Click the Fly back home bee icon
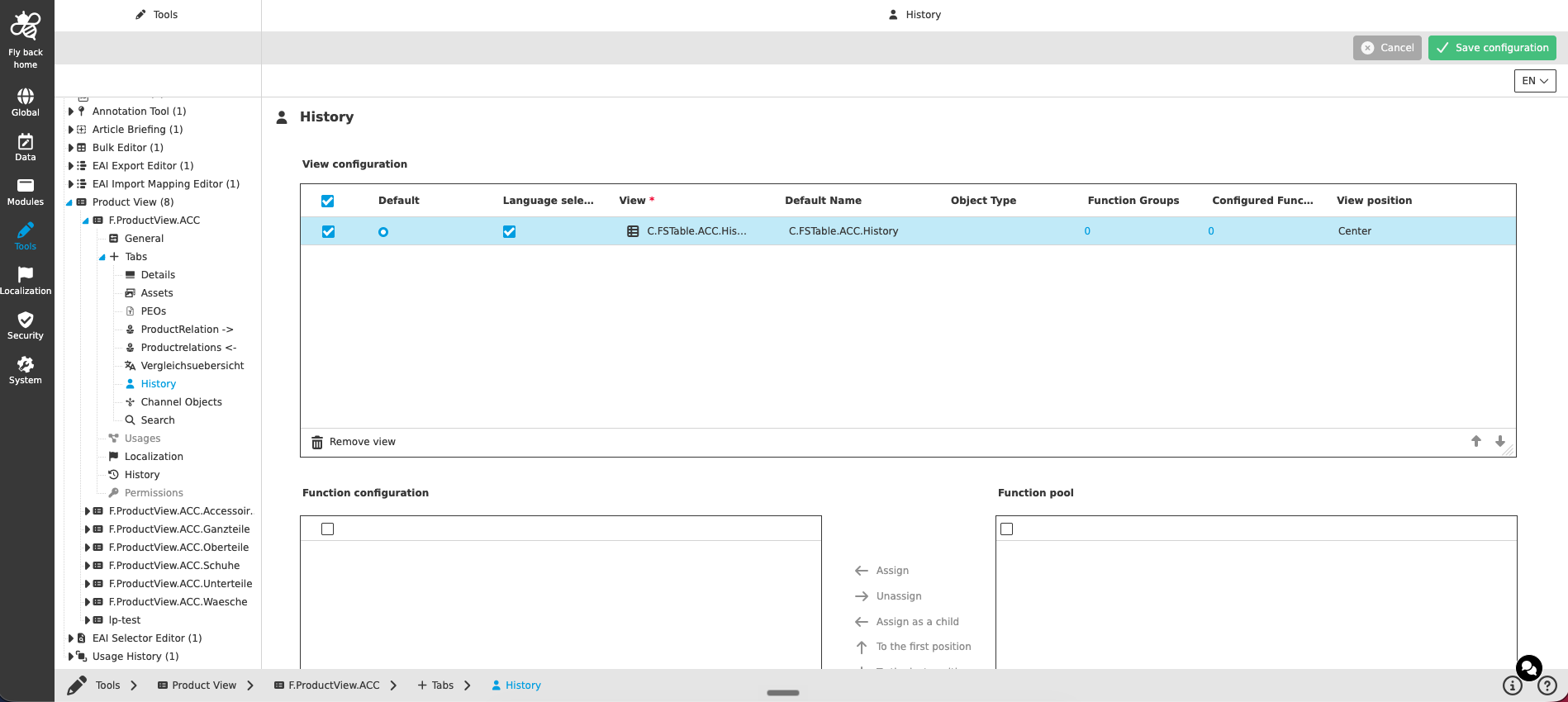 [x=25, y=26]
